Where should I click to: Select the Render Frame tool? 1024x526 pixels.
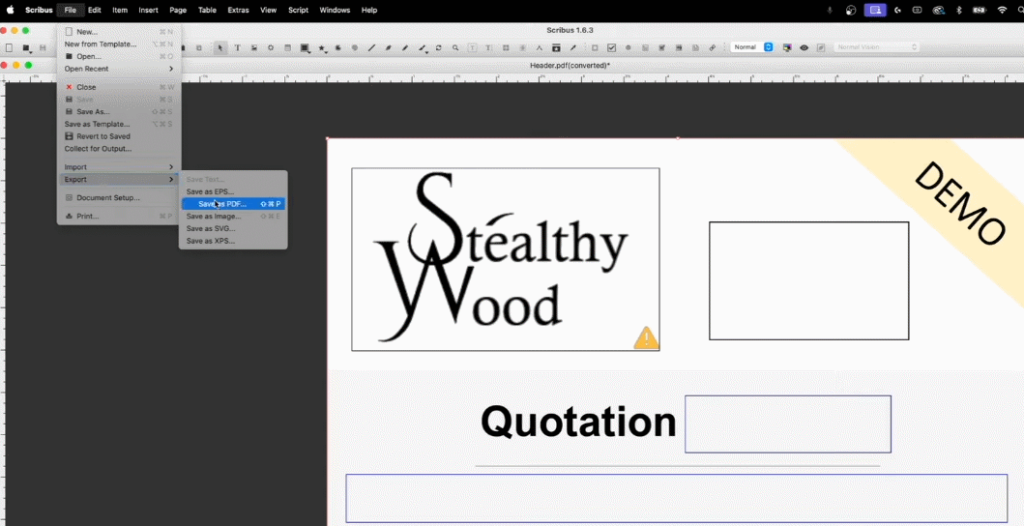point(270,48)
